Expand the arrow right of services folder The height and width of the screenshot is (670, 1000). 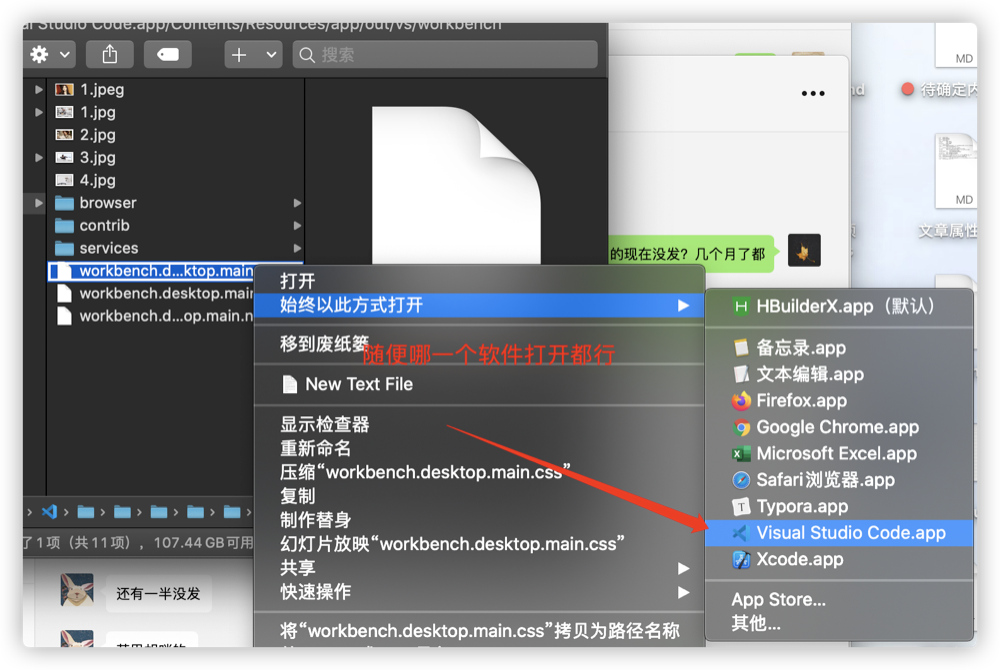pyautogui.click(x=297, y=248)
